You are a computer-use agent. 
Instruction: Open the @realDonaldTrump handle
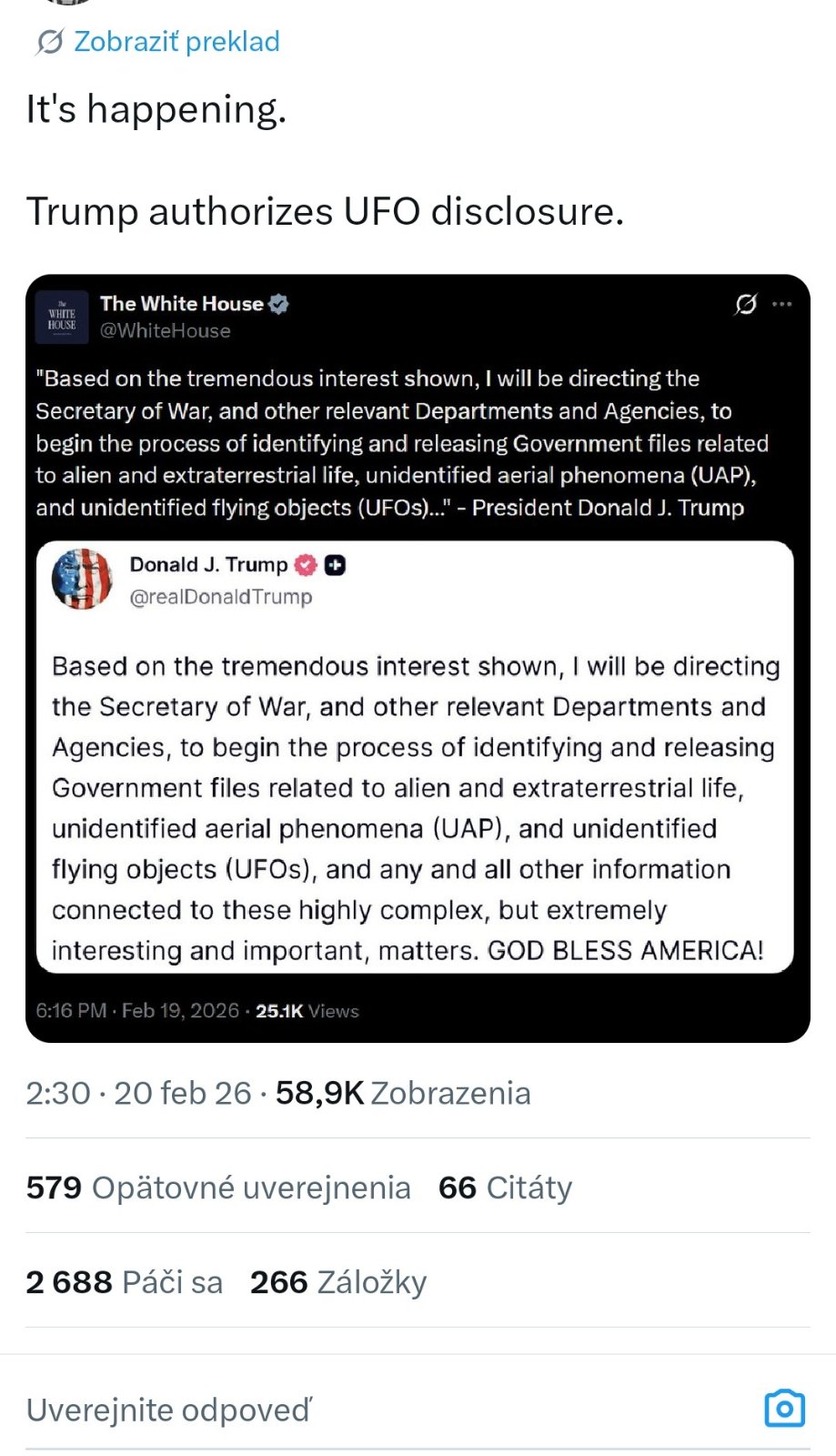coord(221,597)
